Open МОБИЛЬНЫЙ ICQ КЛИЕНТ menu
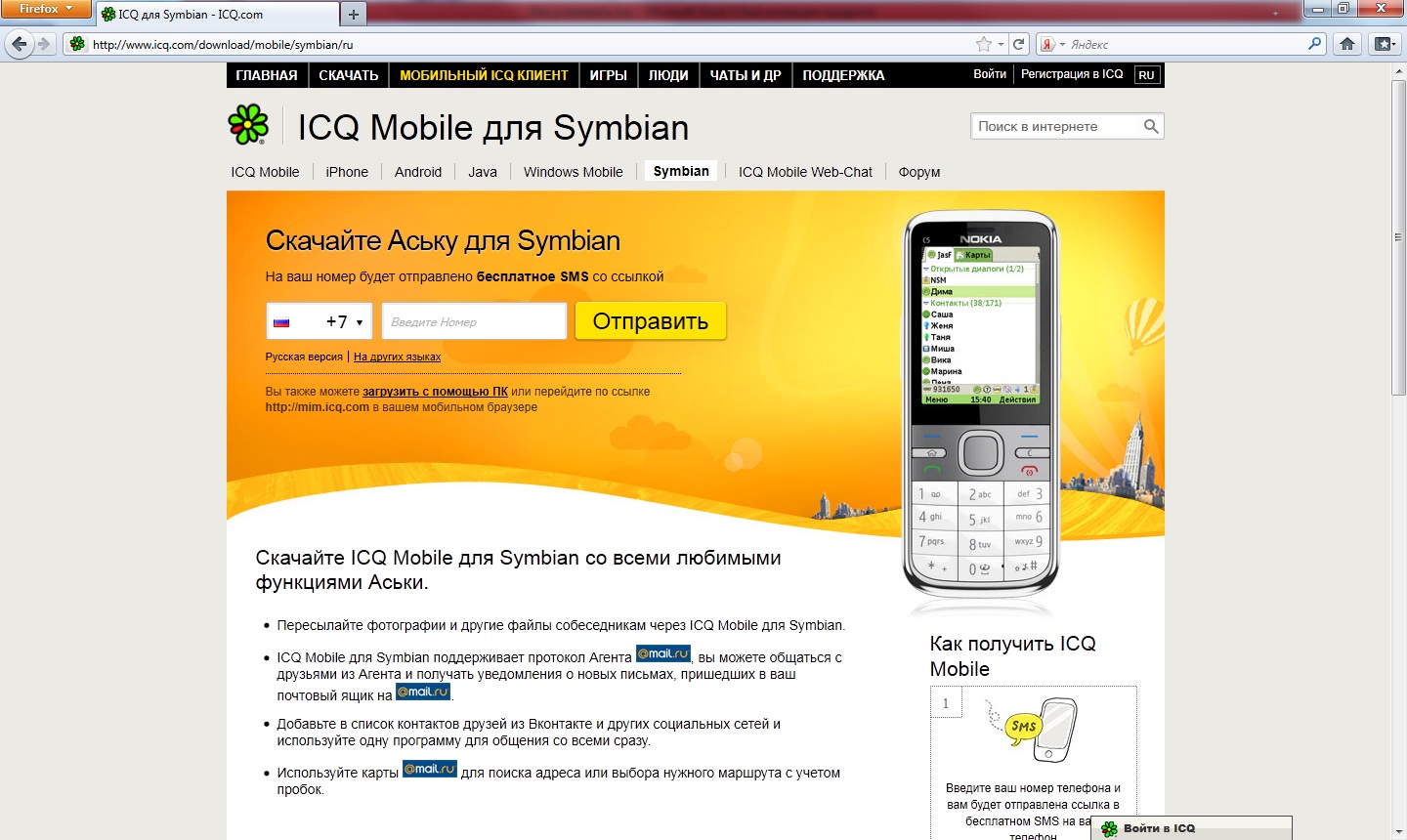Image resolution: width=1407 pixels, height=840 pixels. pyautogui.click(x=484, y=75)
